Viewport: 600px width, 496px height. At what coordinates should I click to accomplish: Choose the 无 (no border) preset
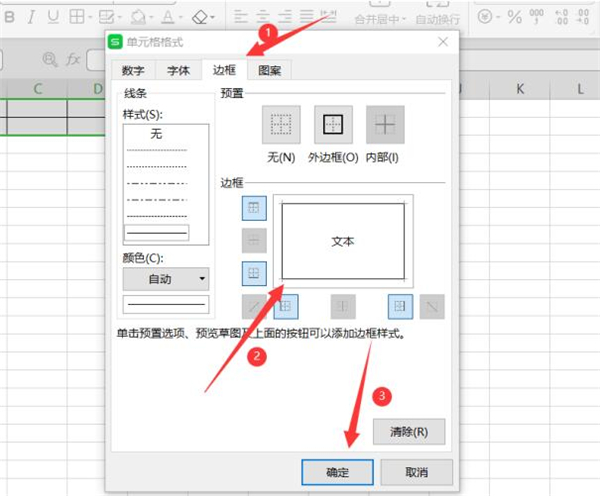[x=281, y=125]
